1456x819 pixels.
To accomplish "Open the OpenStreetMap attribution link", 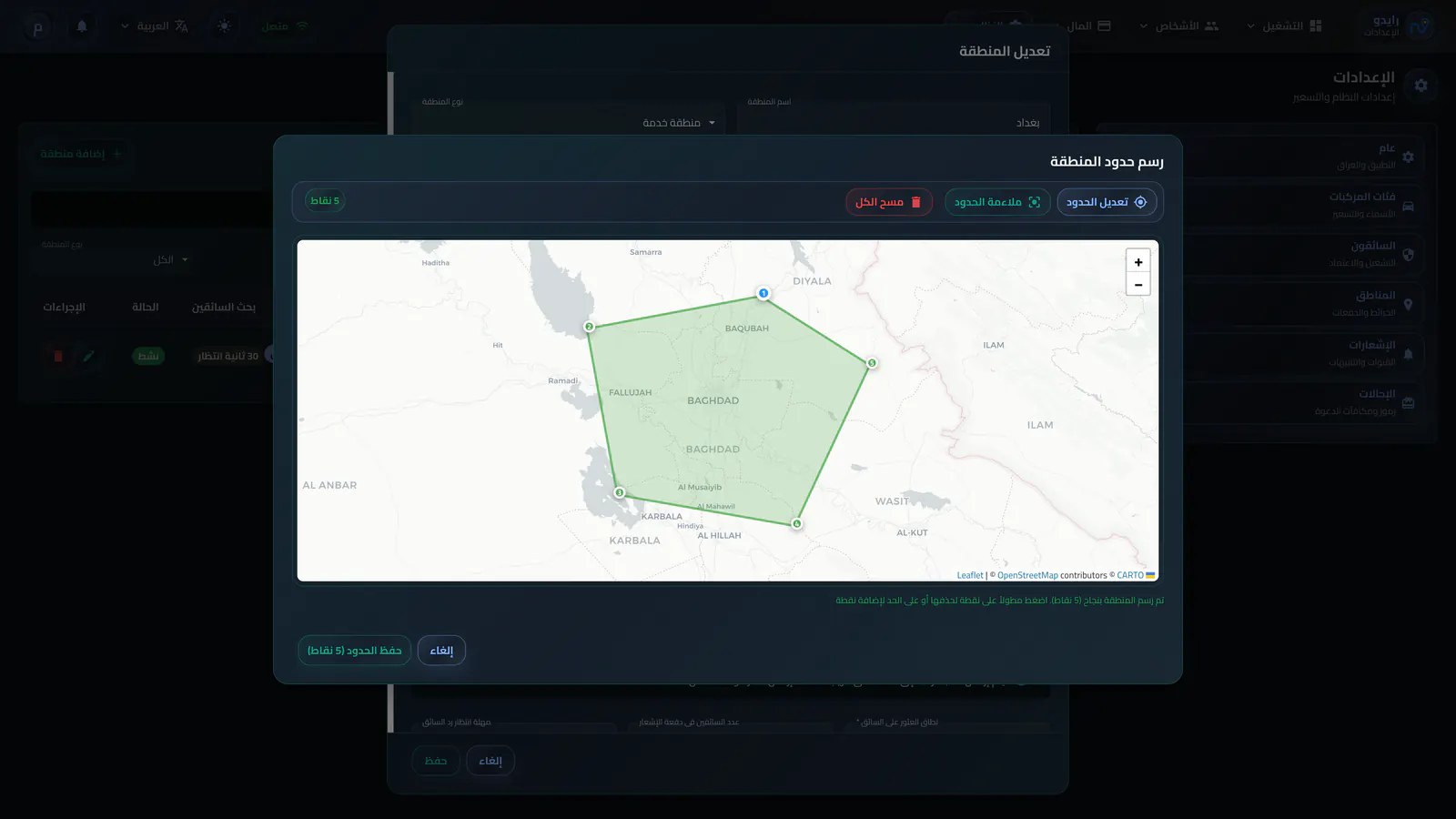I will tap(1027, 575).
